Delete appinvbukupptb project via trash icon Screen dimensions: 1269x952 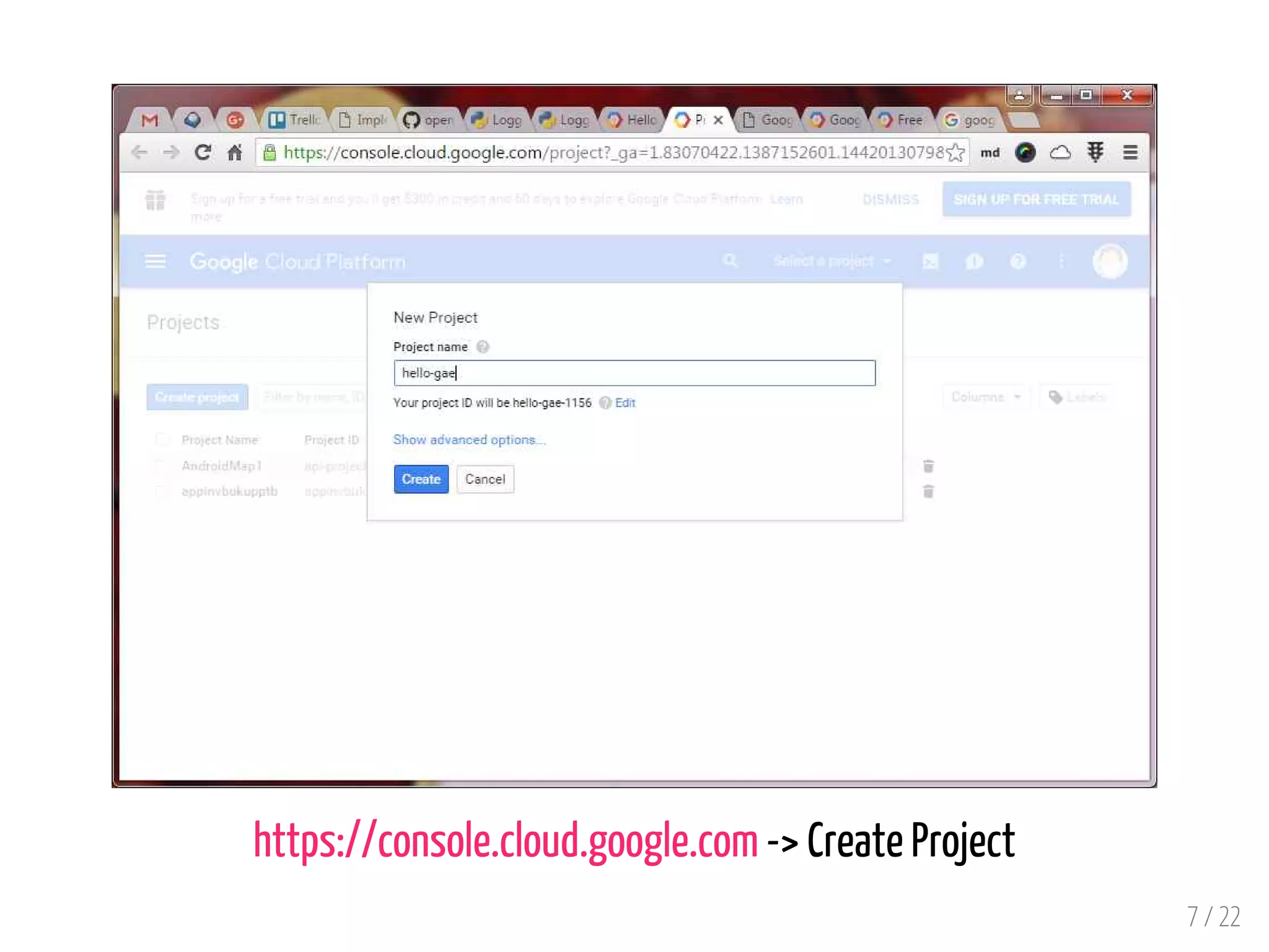tap(928, 491)
